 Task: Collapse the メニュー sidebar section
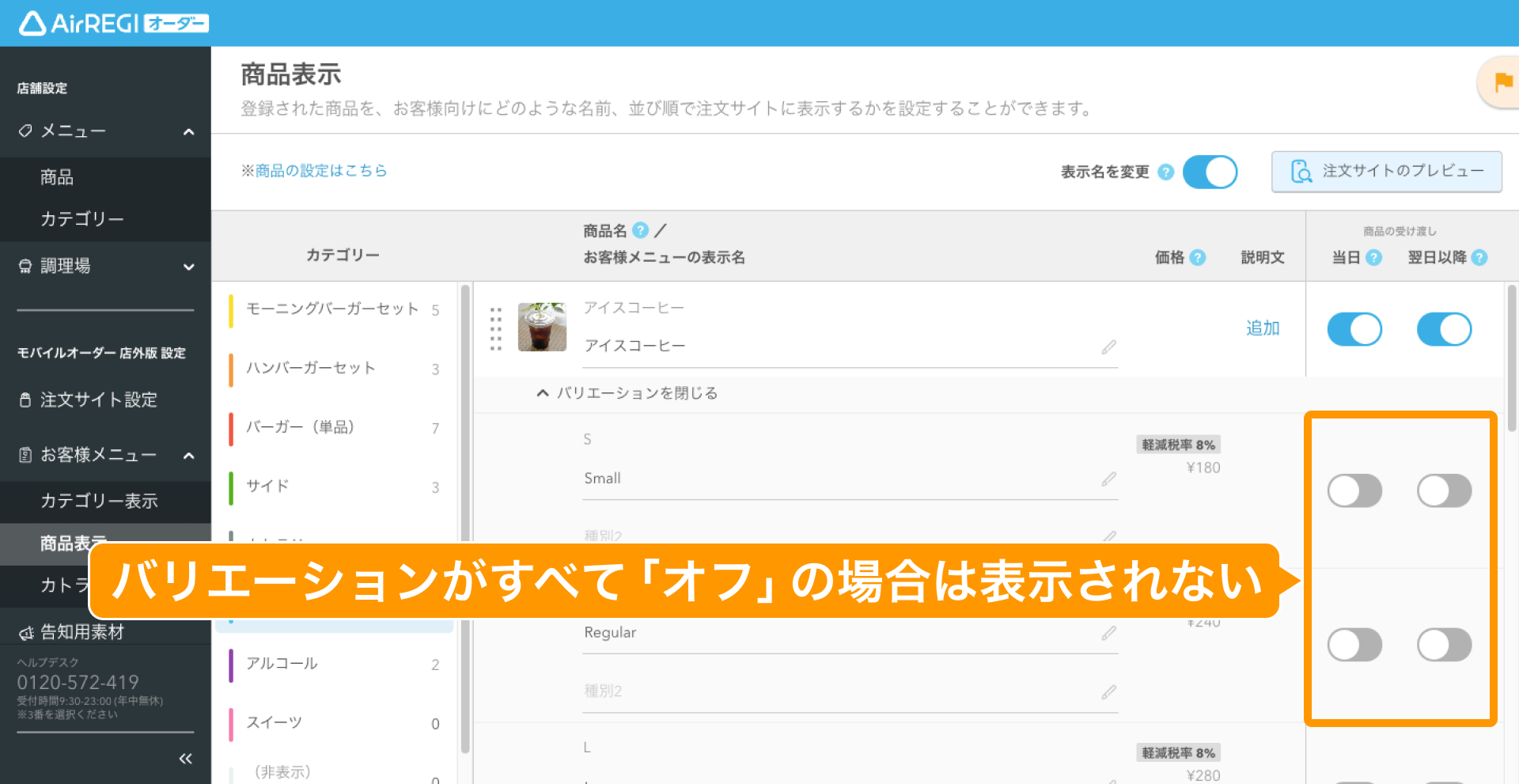click(188, 131)
